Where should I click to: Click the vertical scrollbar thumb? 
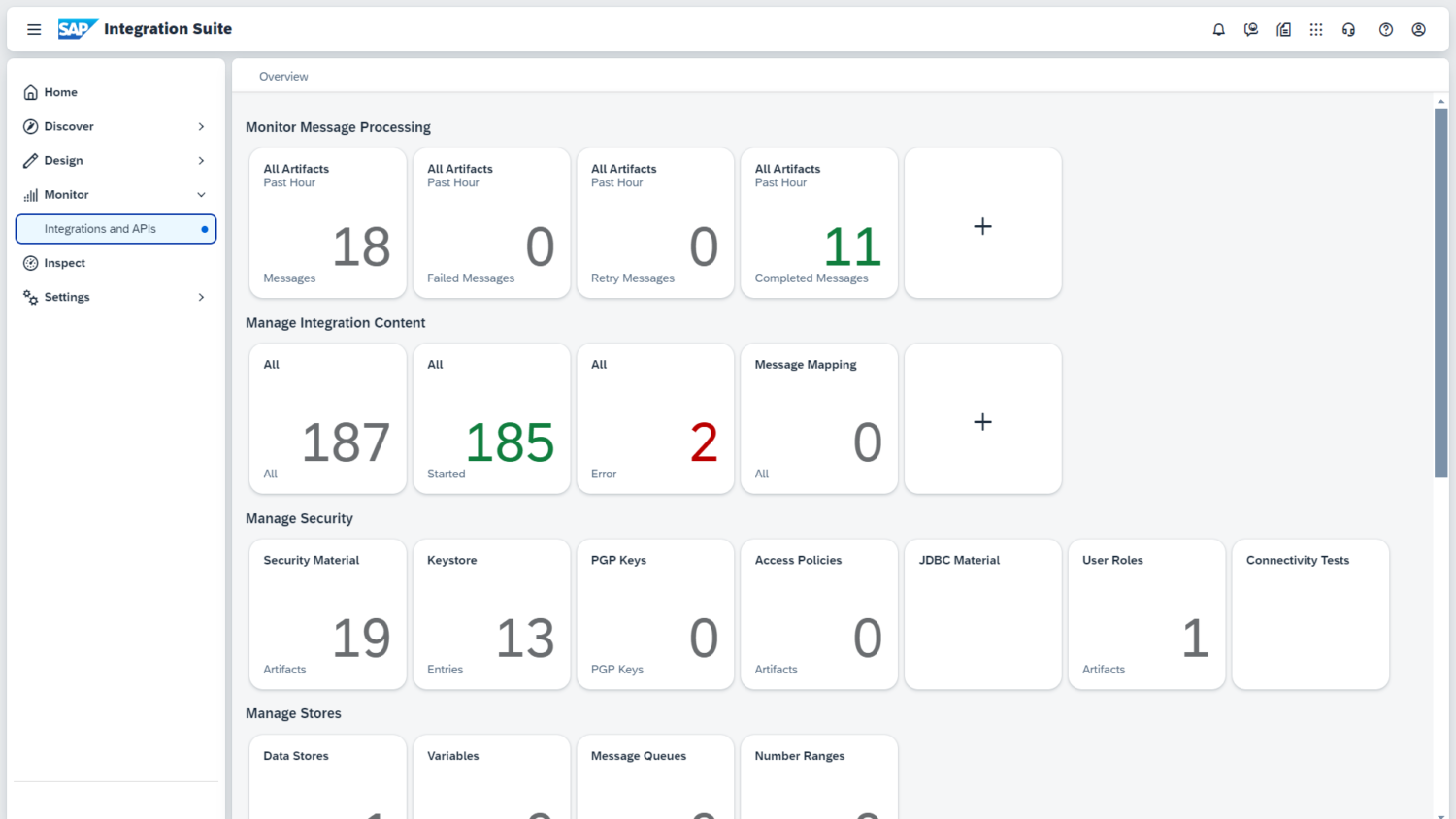click(x=1440, y=291)
